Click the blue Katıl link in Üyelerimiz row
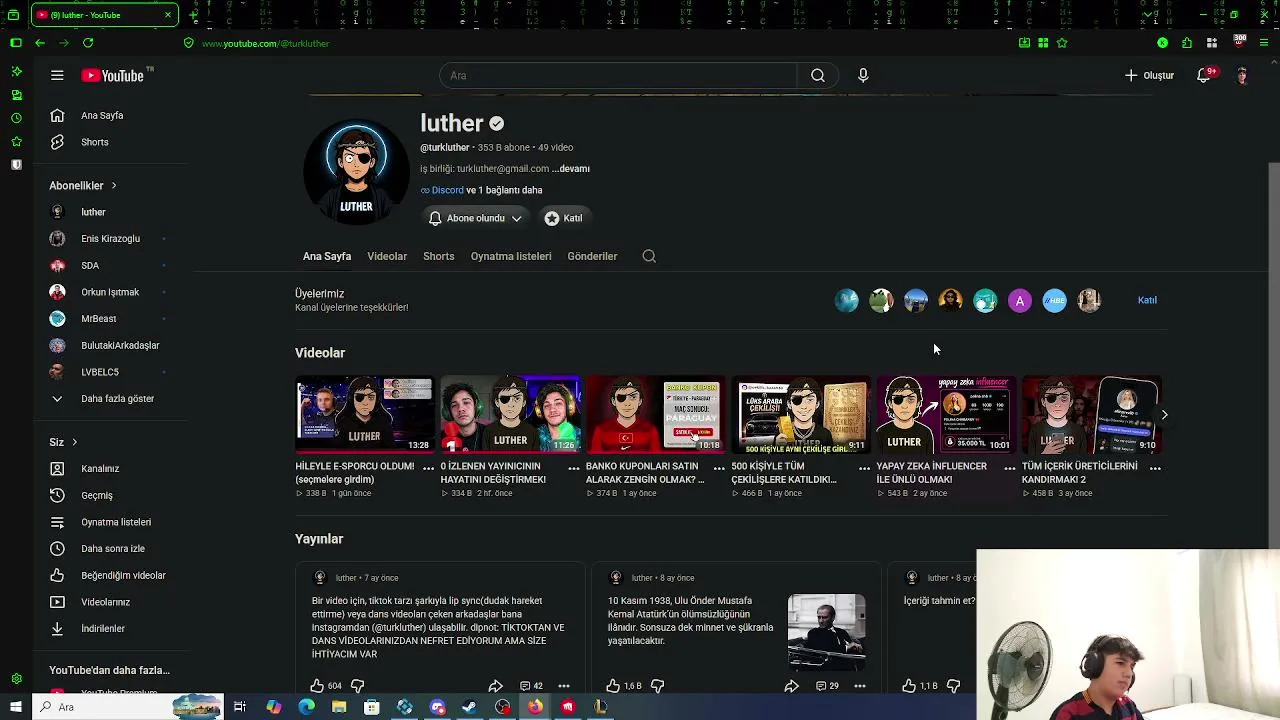 1147,300
